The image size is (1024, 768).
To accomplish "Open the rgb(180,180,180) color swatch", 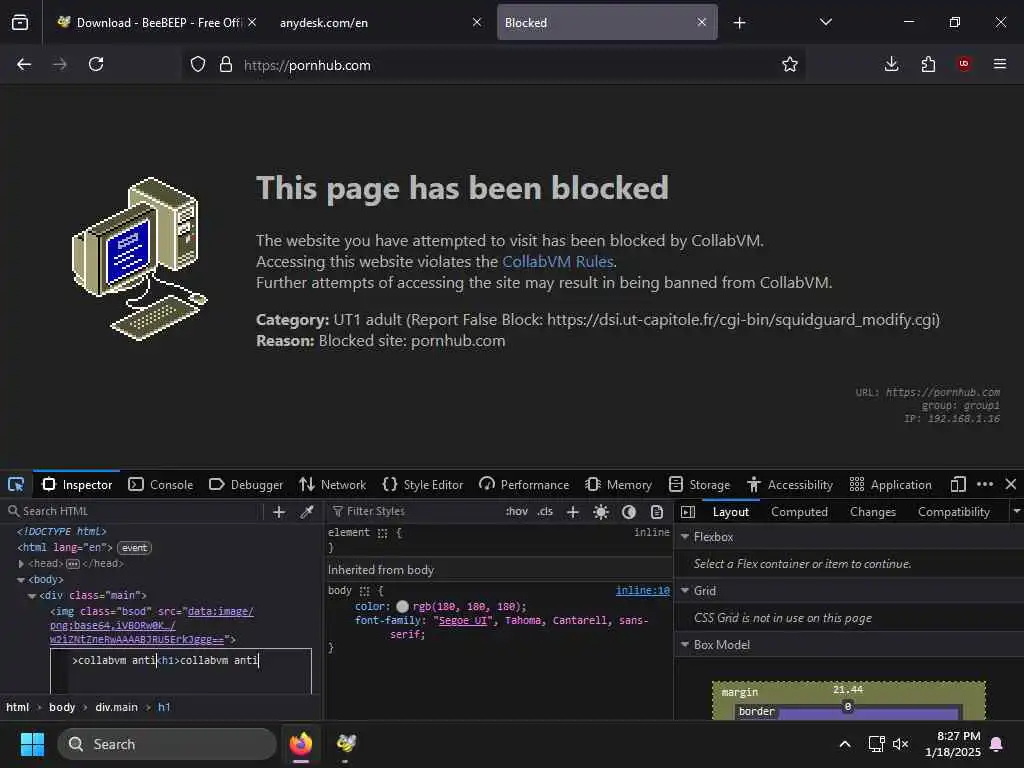I will click(402, 607).
